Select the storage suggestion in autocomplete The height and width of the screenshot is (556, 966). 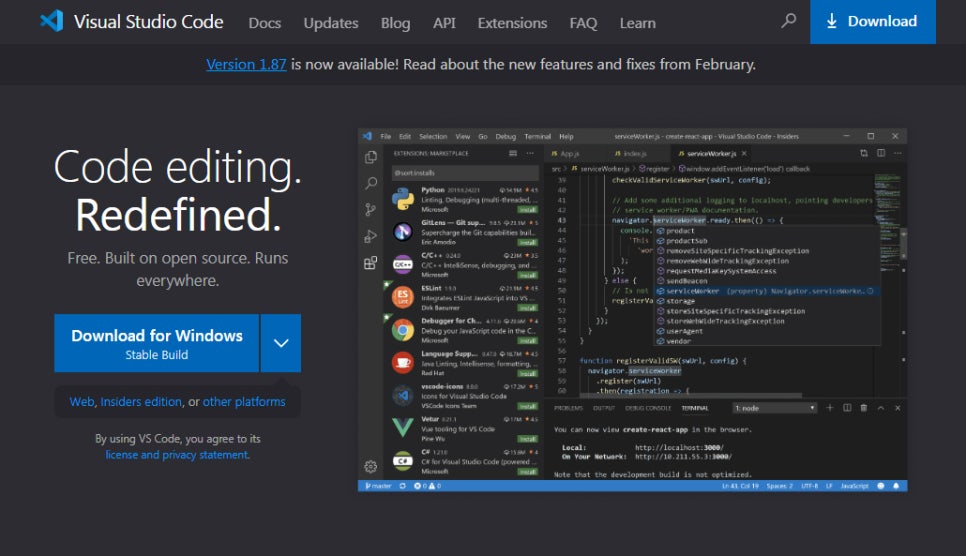point(767,301)
